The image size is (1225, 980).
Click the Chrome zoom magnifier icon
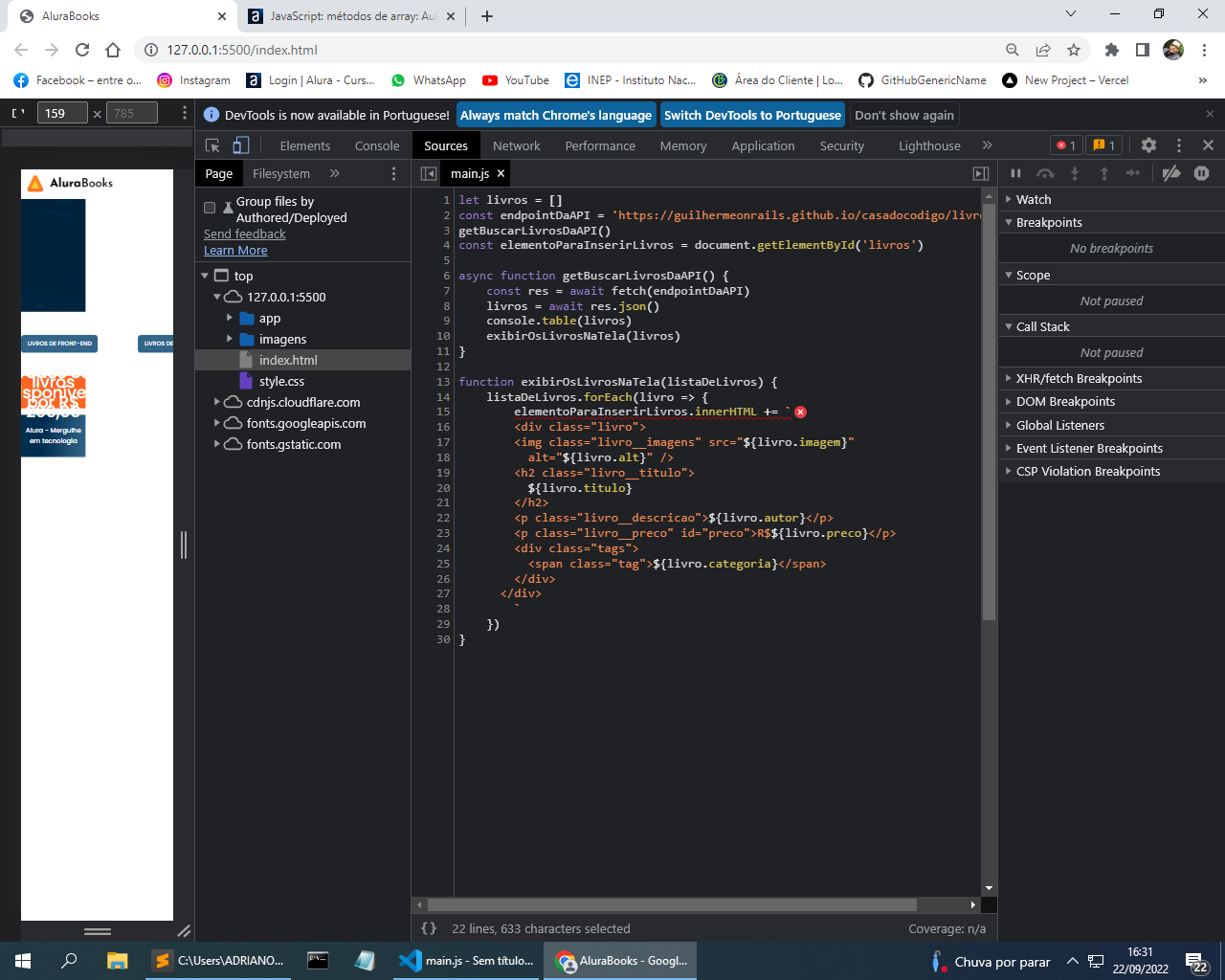point(1013,50)
